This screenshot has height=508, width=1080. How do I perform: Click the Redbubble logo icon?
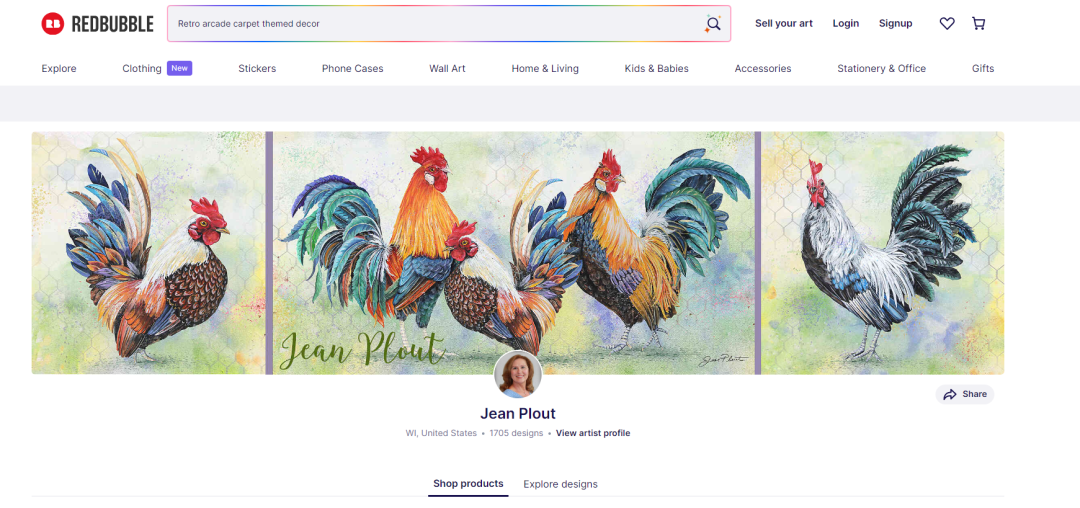click(52, 24)
